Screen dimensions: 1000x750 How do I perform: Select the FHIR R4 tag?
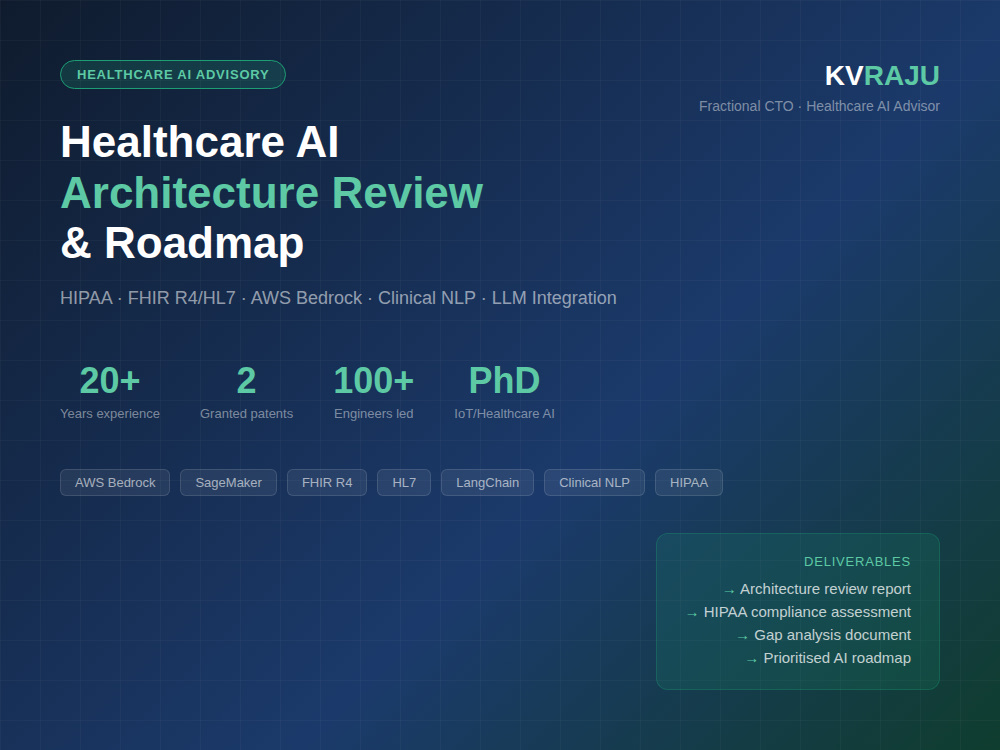[327, 483]
